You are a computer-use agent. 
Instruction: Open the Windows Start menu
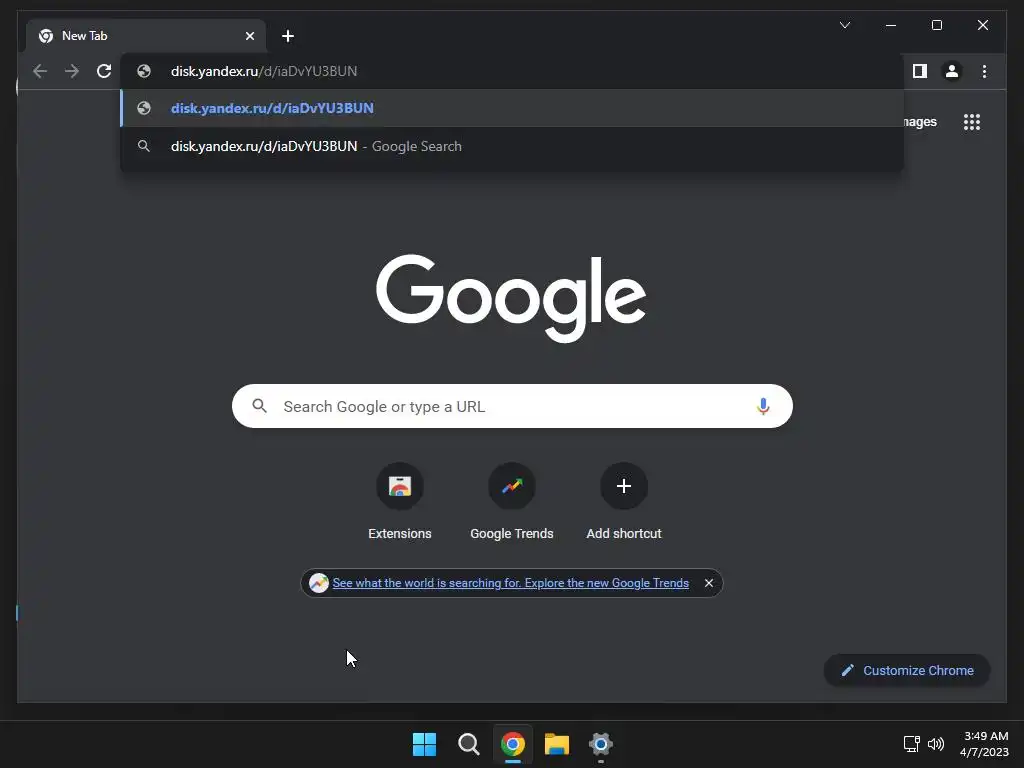click(x=424, y=744)
